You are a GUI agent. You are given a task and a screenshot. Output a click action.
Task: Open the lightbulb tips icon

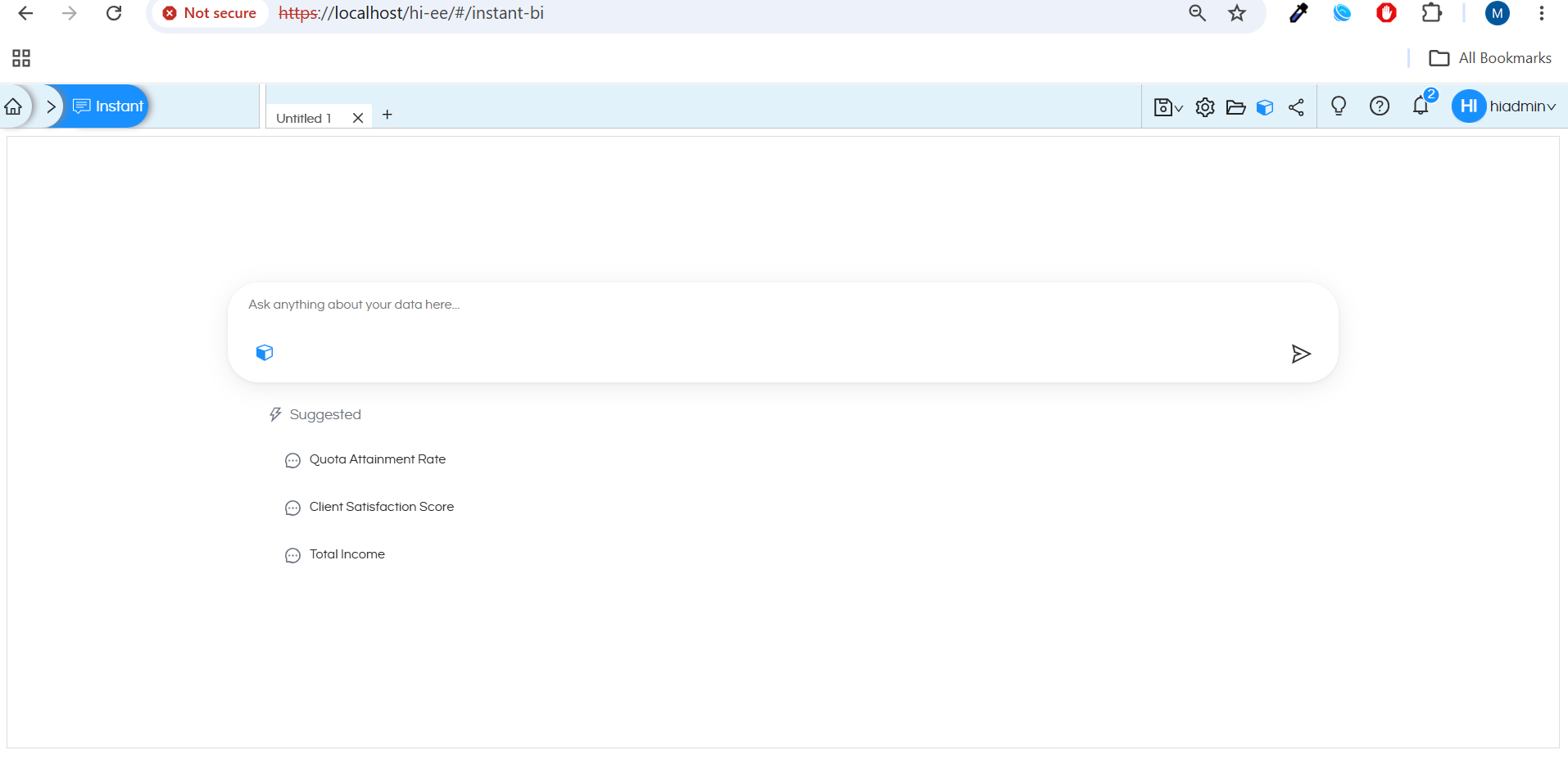1339,106
